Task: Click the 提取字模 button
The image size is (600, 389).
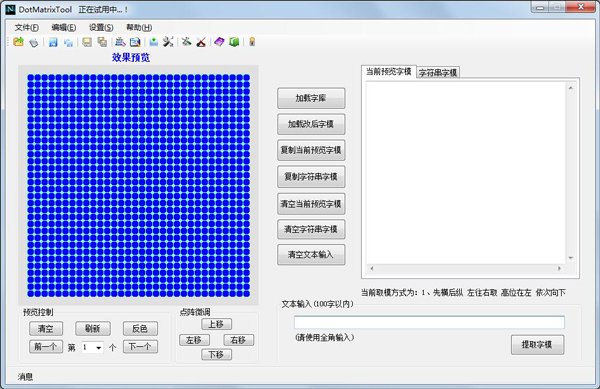Action: 537,345
